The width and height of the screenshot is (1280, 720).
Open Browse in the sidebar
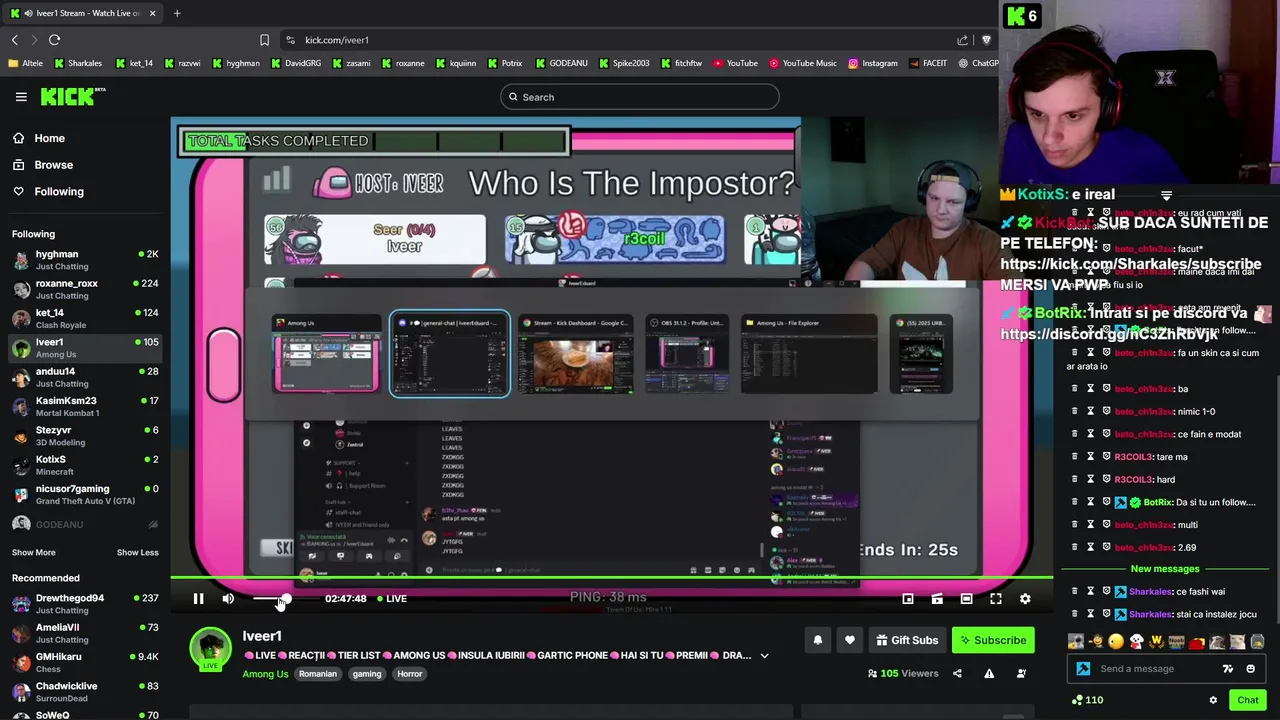tap(85, 165)
